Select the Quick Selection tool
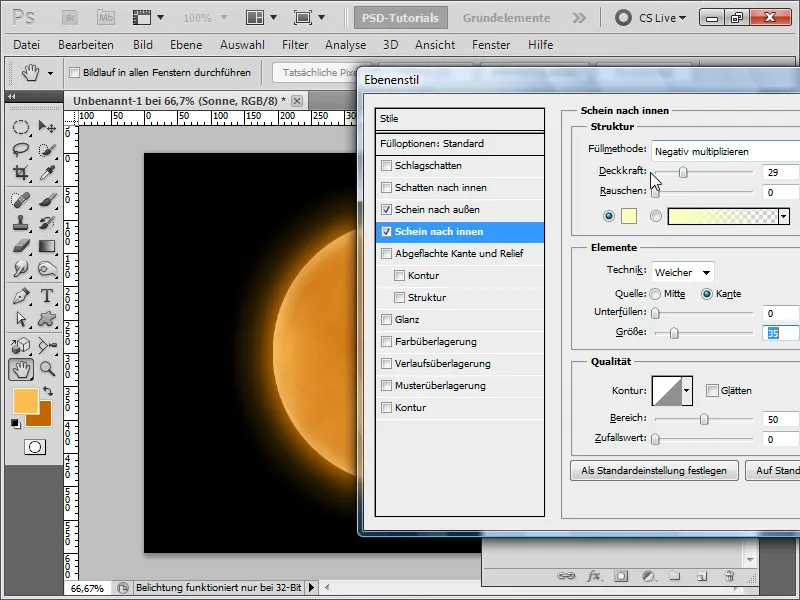800x600 pixels. pyautogui.click(x=47, y=150)
